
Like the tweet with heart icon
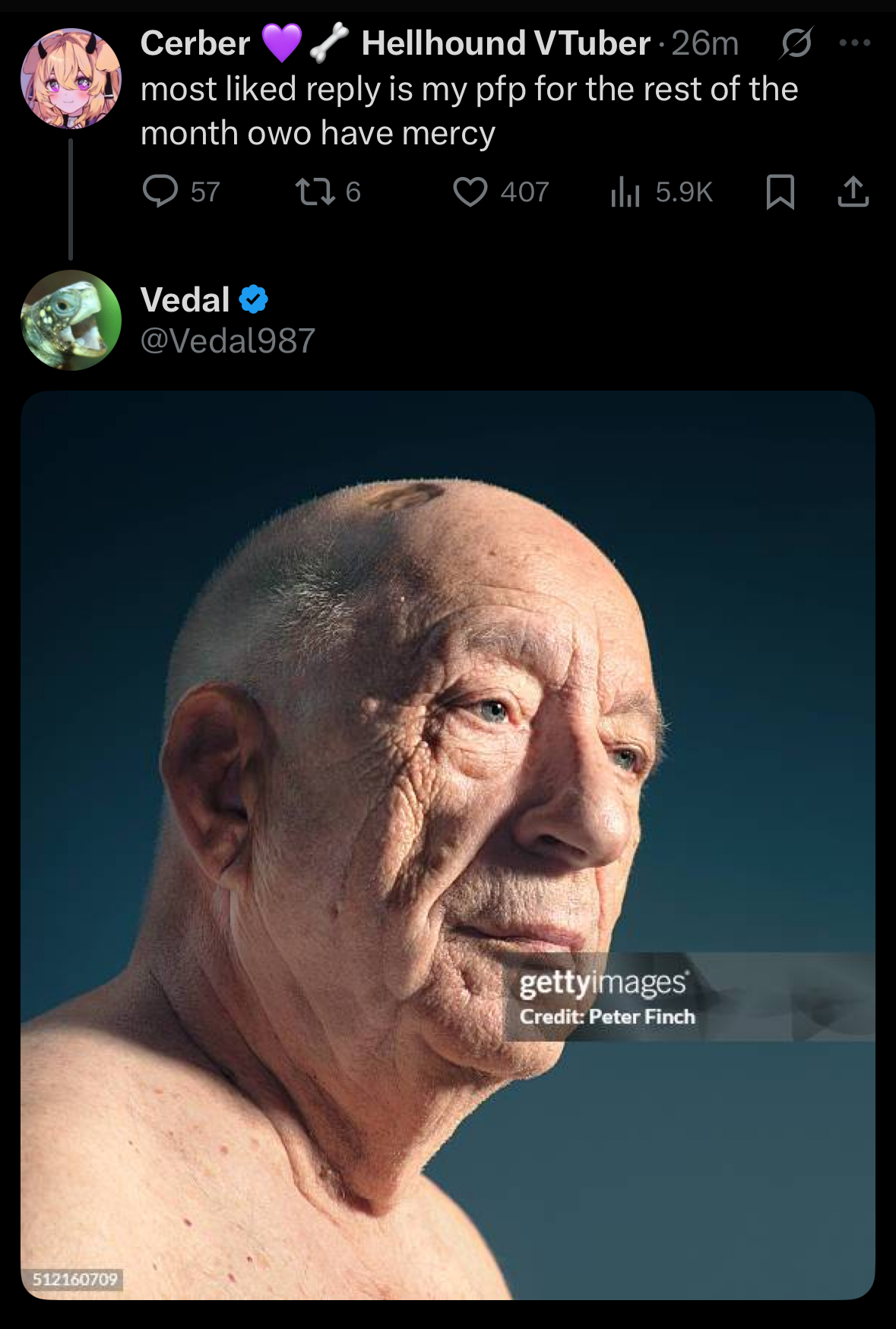[470, 191]
